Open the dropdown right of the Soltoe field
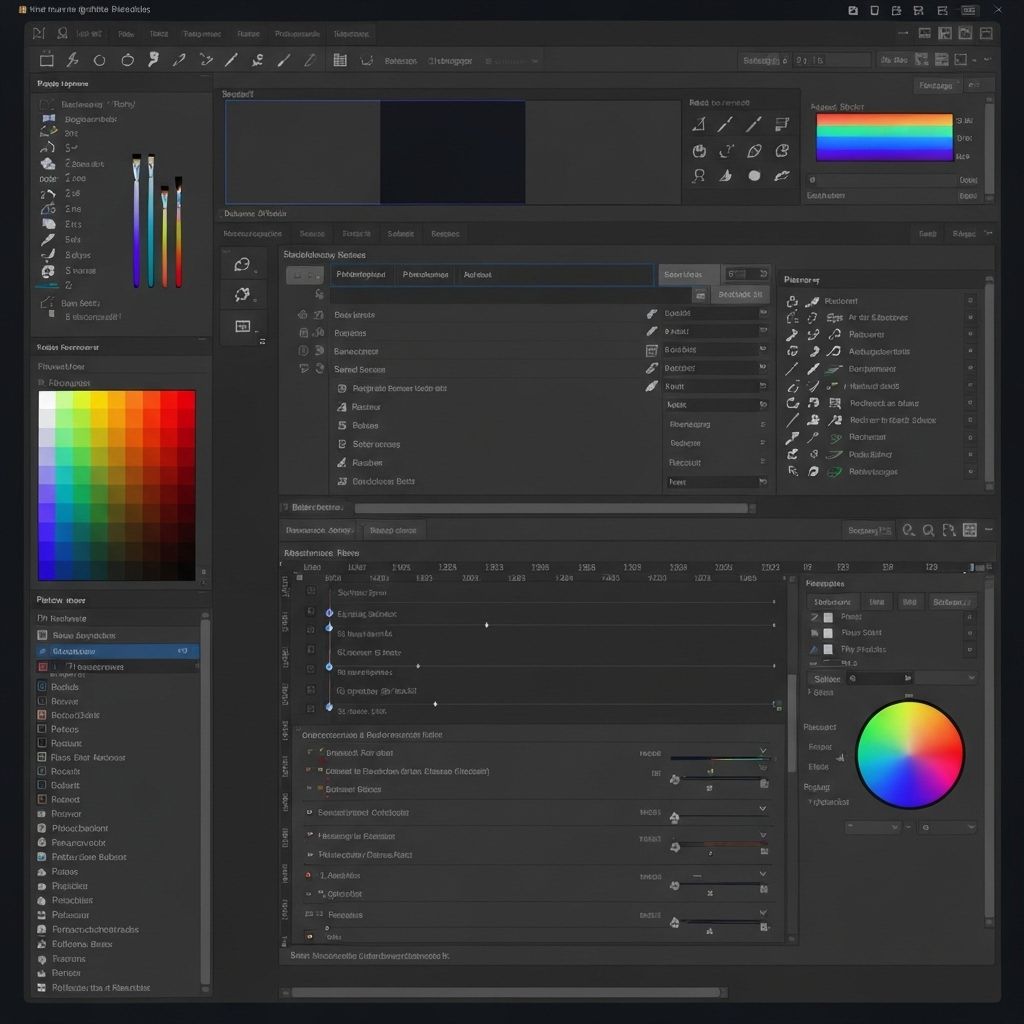 945,678
